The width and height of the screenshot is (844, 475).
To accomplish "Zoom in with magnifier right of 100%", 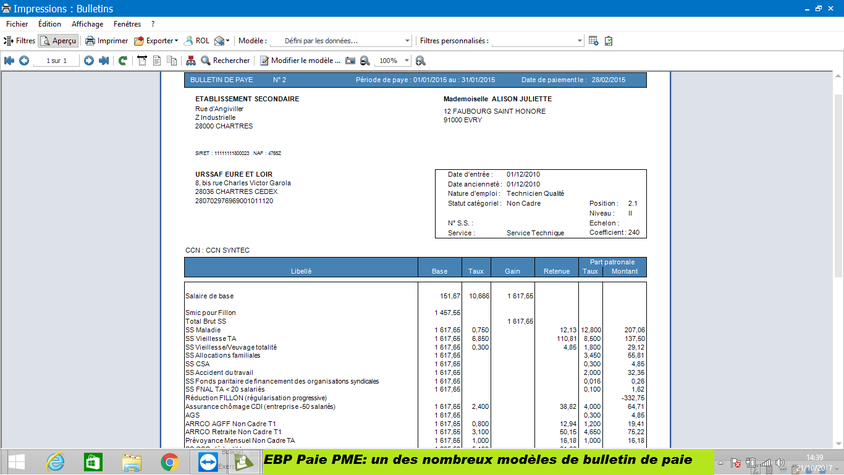I will tap(420, 61).
